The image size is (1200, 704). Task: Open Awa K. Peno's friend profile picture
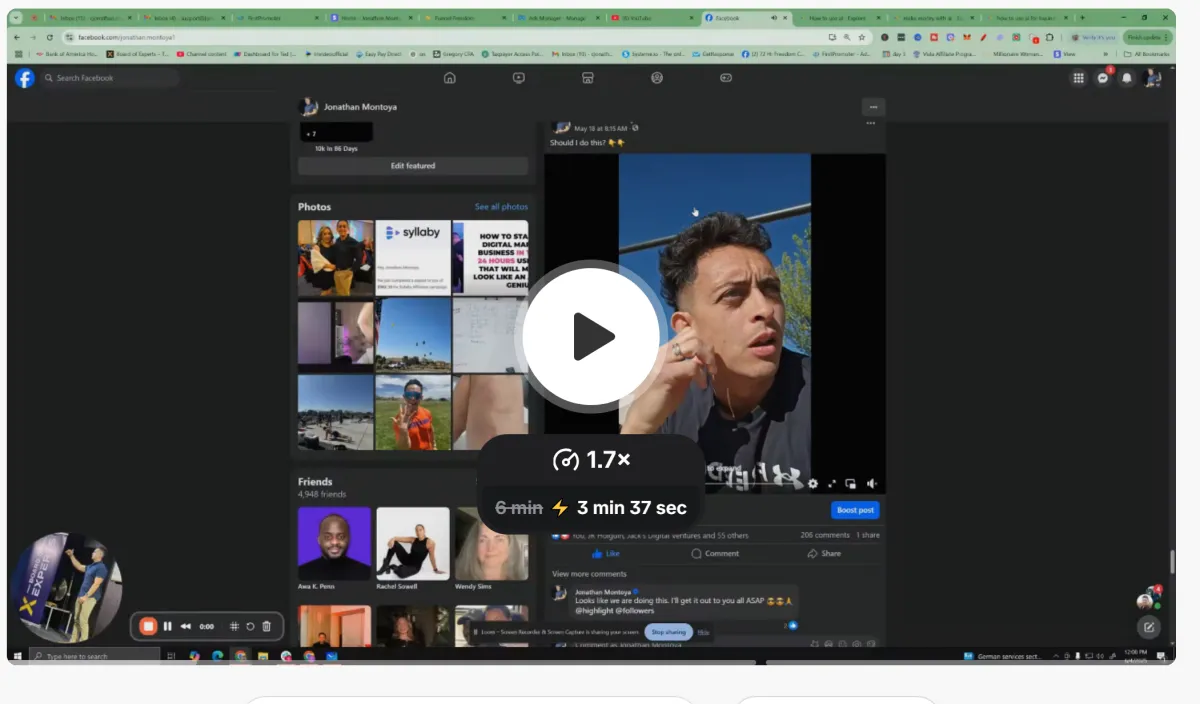coord(334,544)
